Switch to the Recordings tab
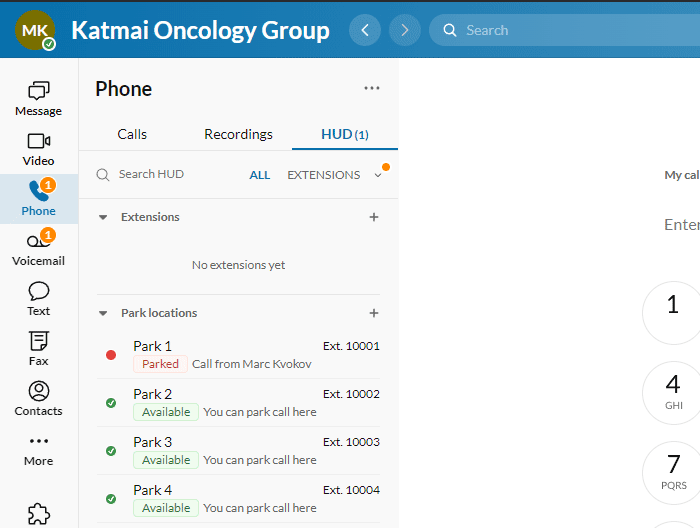 (238, 134)
